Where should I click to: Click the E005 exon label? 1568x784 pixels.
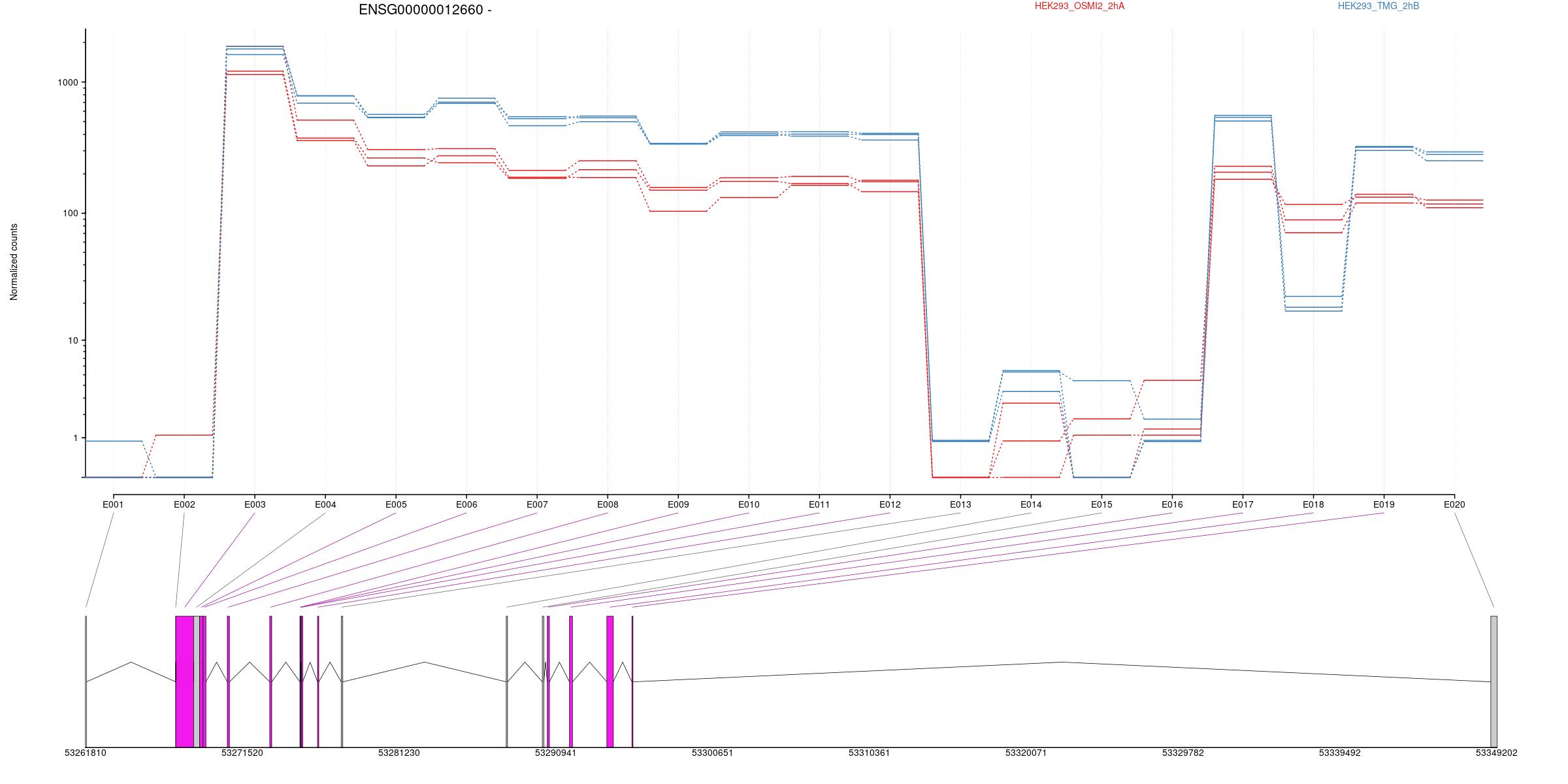[396, 504]
